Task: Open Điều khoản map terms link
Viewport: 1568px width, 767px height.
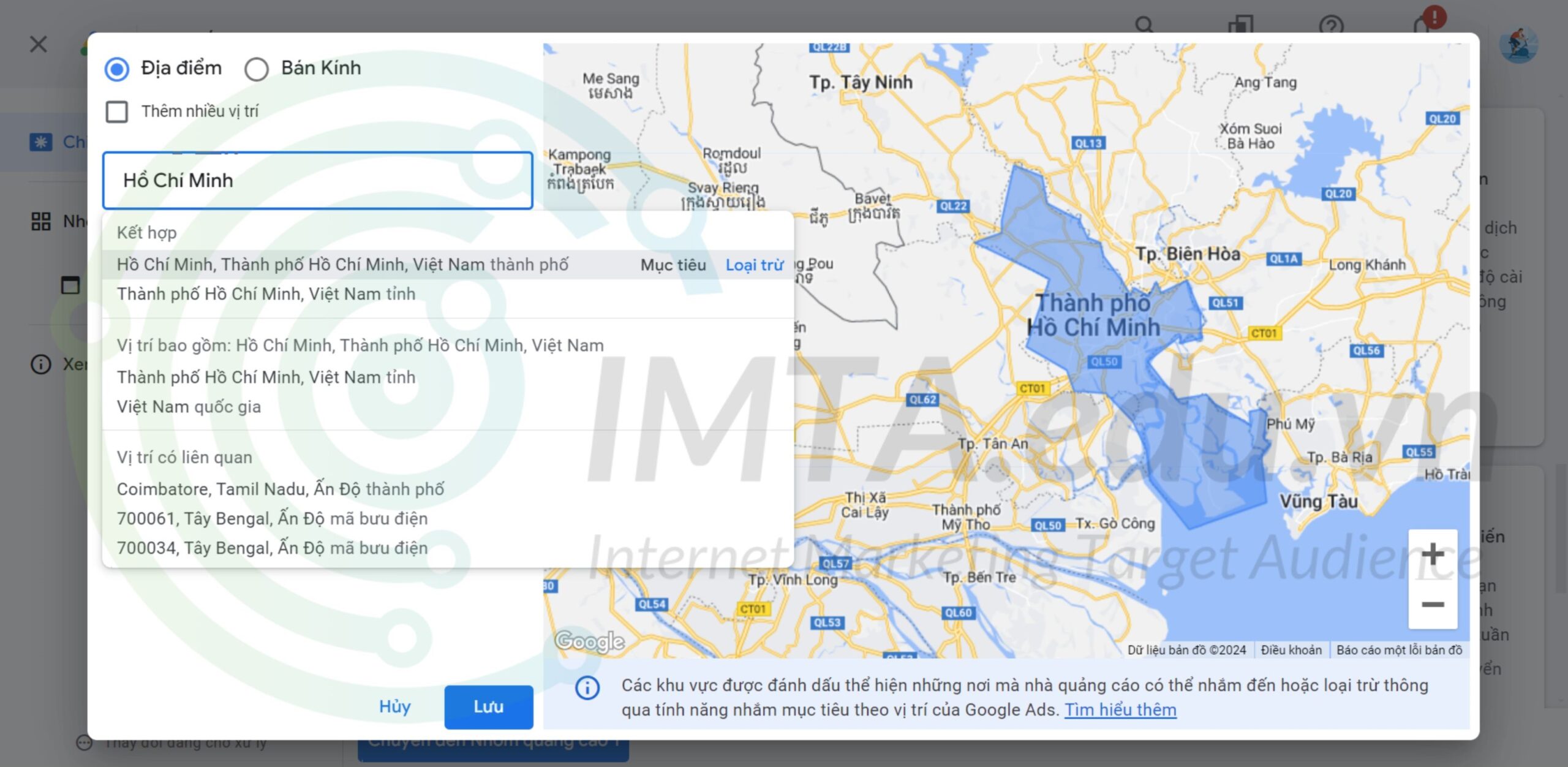Action: tap(1291, 649)
